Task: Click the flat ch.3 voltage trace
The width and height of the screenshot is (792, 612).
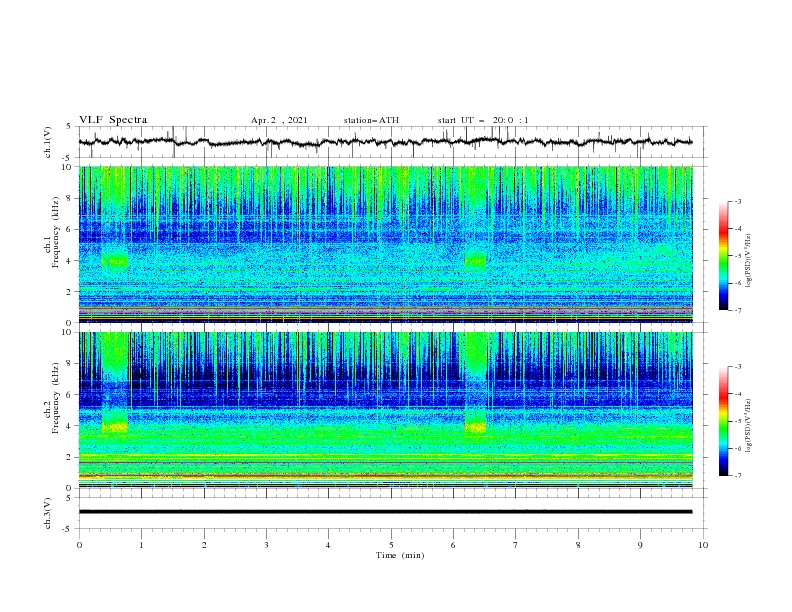Action: (385, 512)
